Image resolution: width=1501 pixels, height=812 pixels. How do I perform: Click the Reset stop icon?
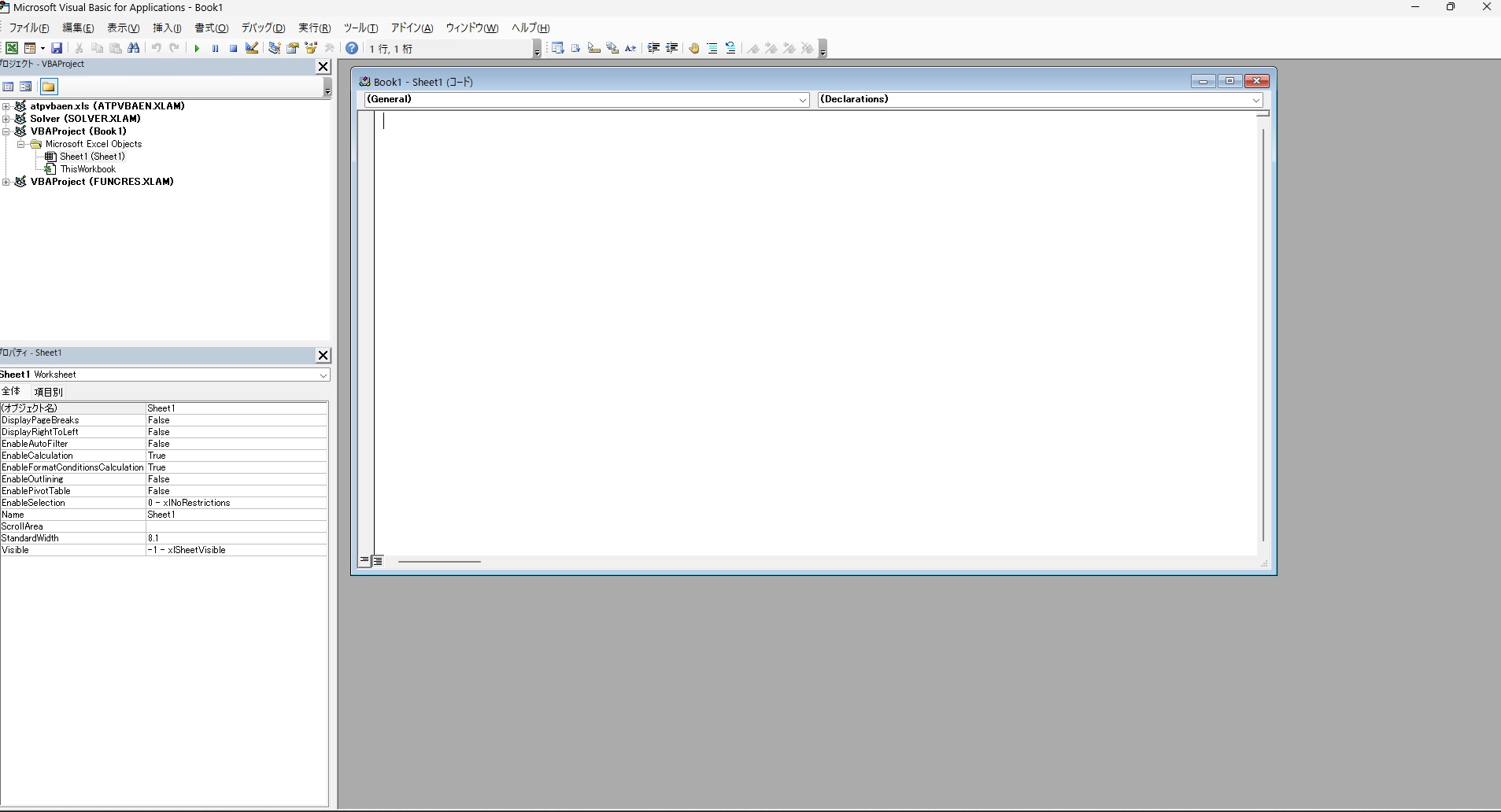(x=233, y=48)
